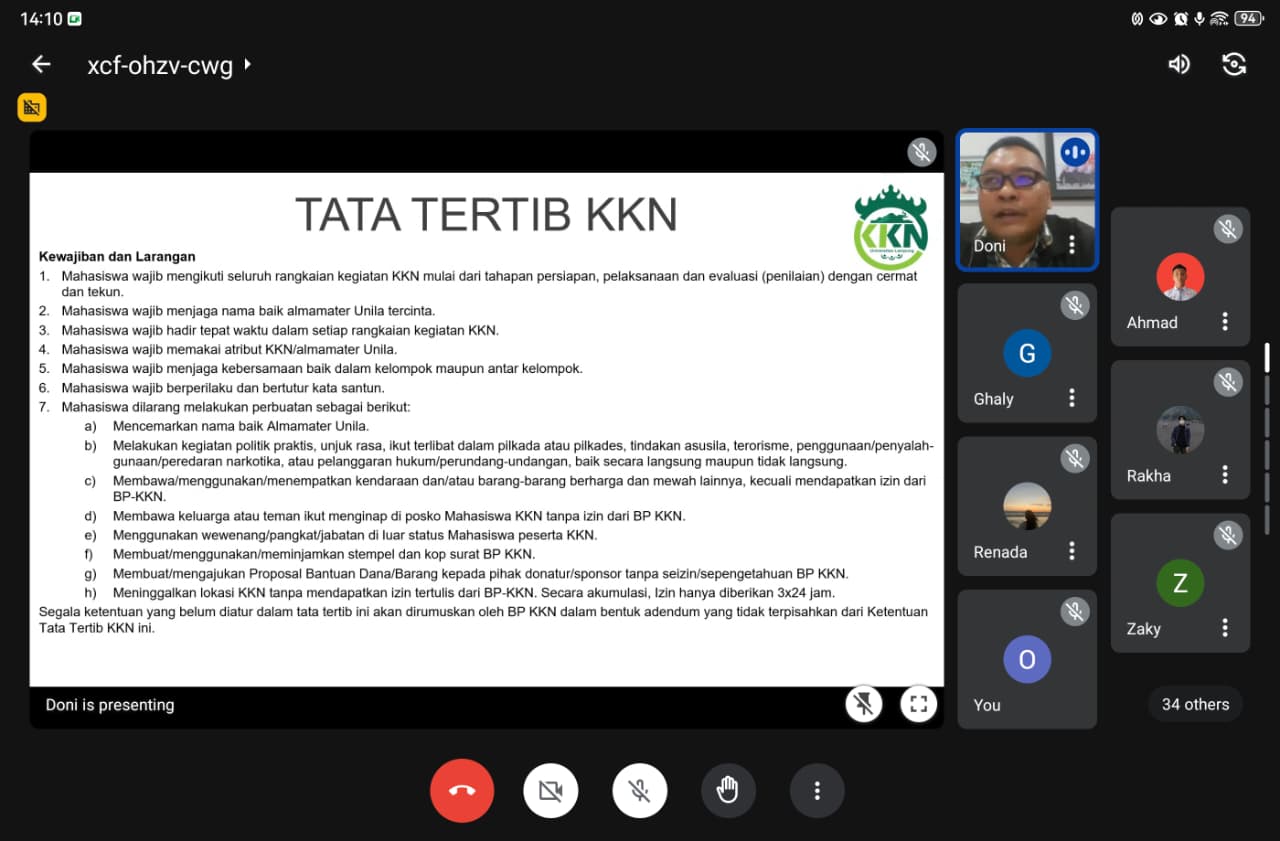This screenshot has height=841, width=1280.
Task: Click muted mic icon on Rakha's tile
Action: [x=1228, y=382]
